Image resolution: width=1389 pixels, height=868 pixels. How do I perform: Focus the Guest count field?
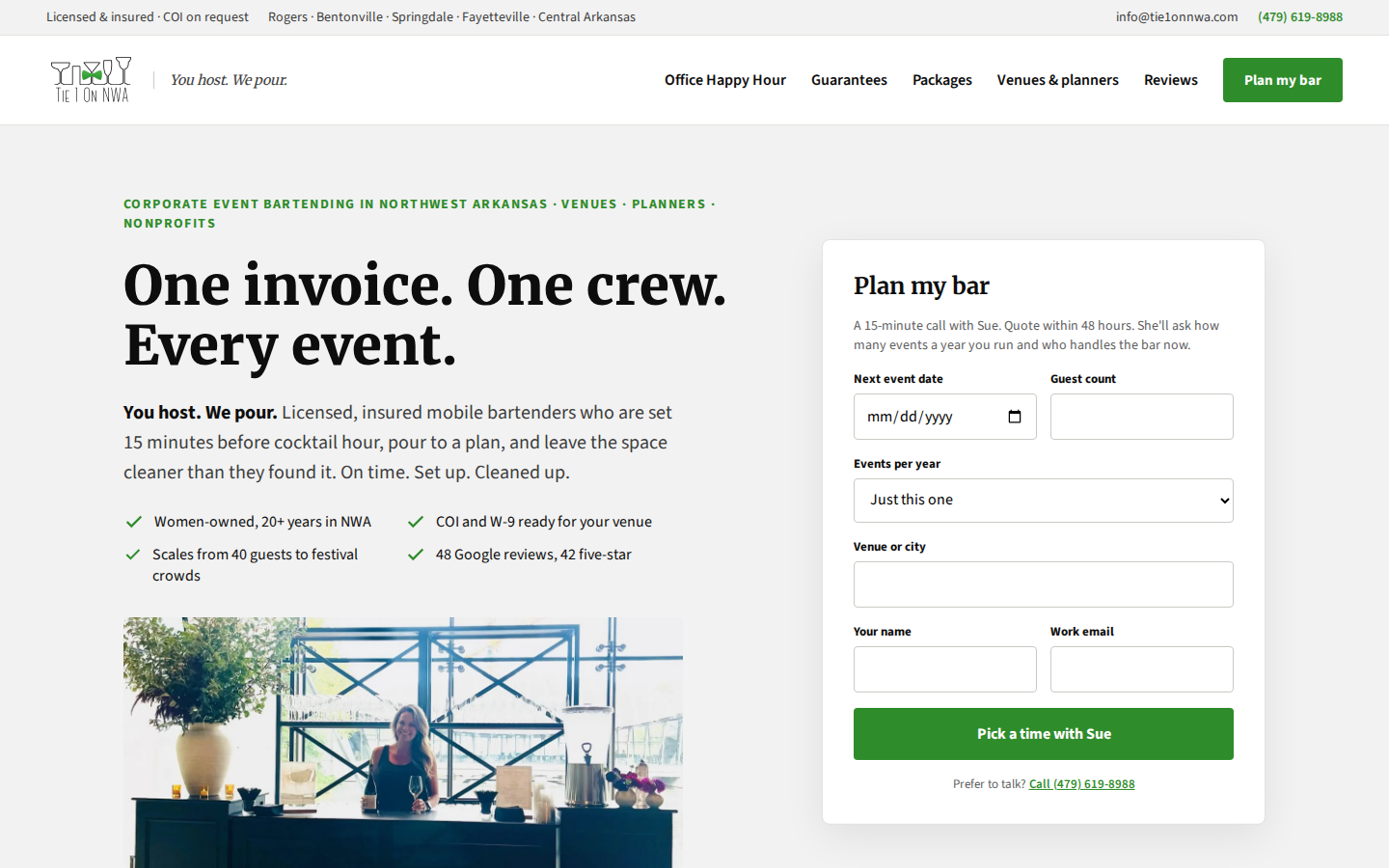click(x=1142, y=417)
